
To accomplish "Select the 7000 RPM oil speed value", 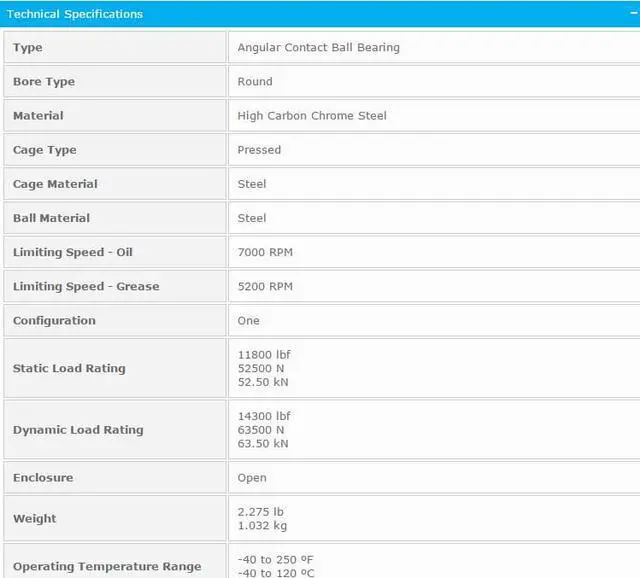I will pyautogui.click(x=265, y=252).
